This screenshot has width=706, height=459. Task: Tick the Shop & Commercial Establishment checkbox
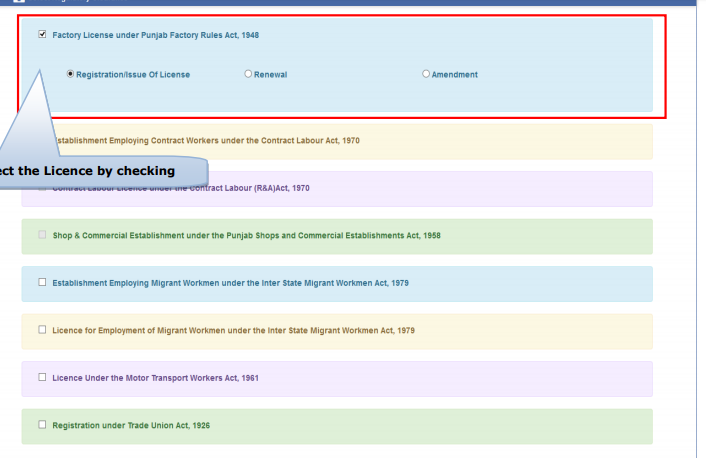(x=42, y=235)
